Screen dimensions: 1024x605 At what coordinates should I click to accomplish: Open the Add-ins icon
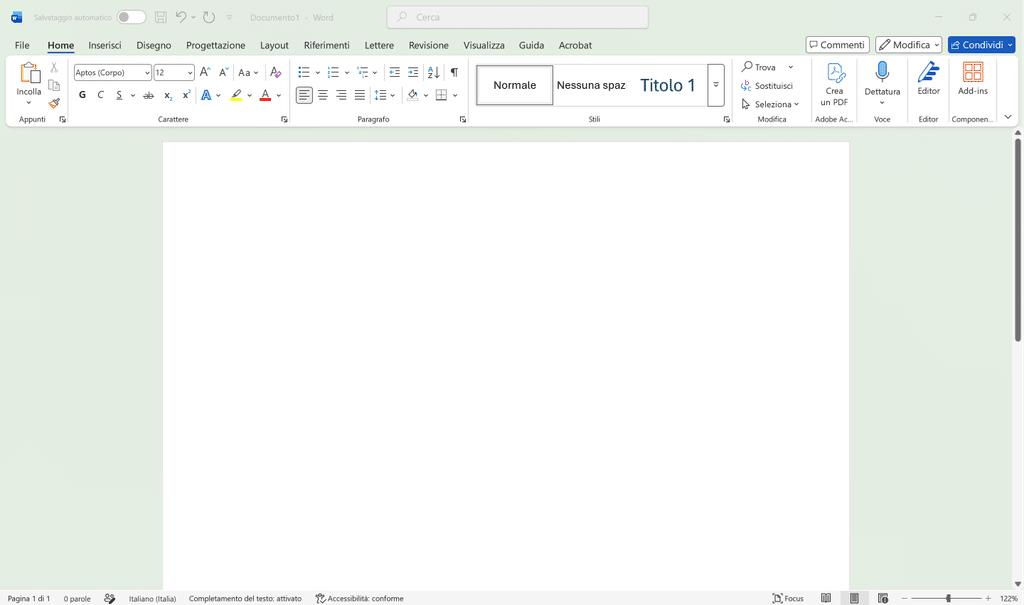pyautogui.click(x=973, y=72)
